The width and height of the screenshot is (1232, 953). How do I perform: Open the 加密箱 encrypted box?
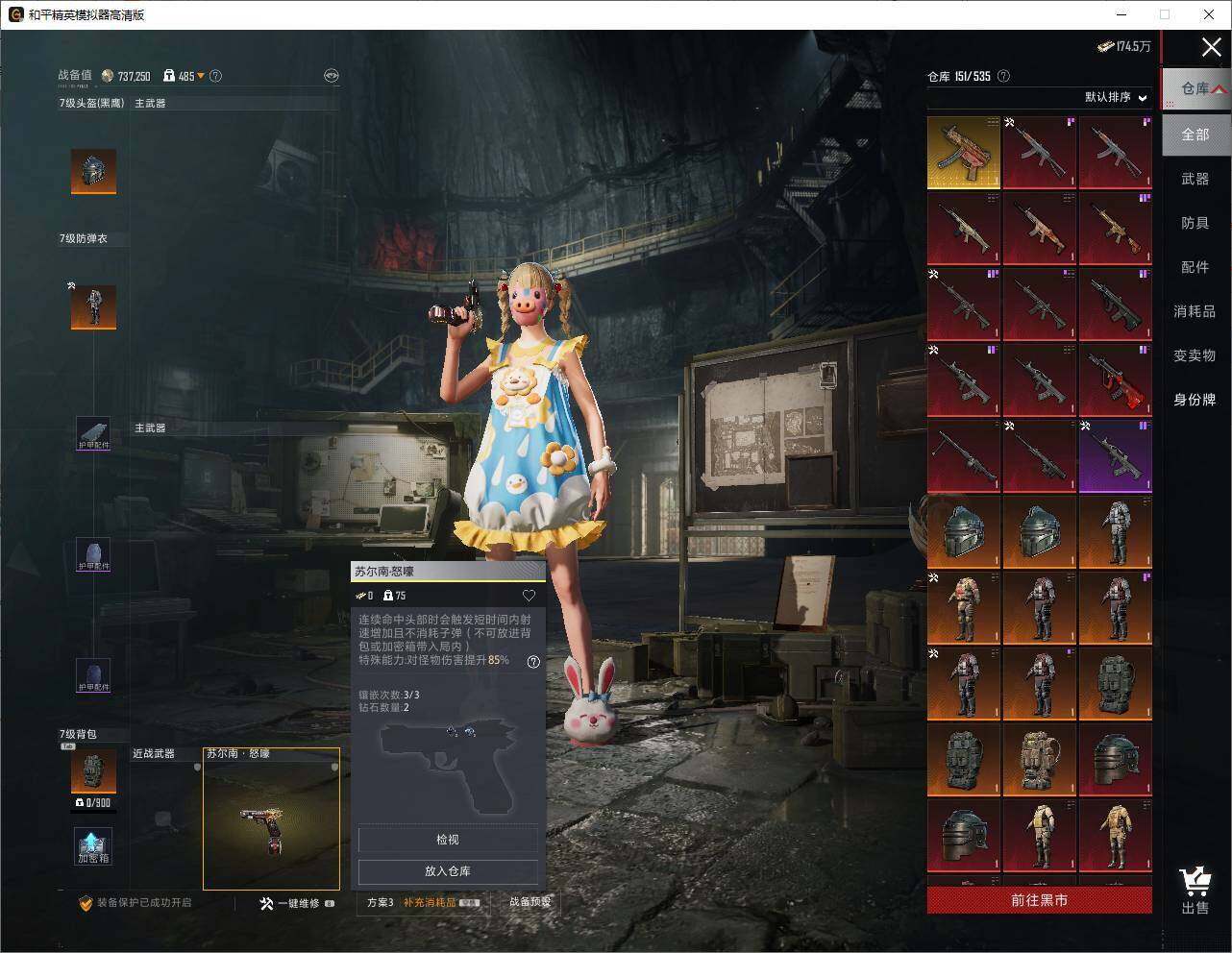point(93,845)
